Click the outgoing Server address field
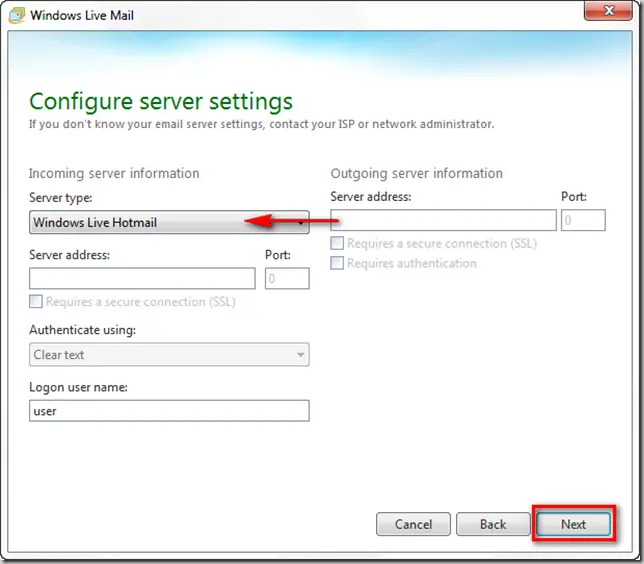Viewport: 644px width, 564px height. pyautogui.click(x=444, y=220)
